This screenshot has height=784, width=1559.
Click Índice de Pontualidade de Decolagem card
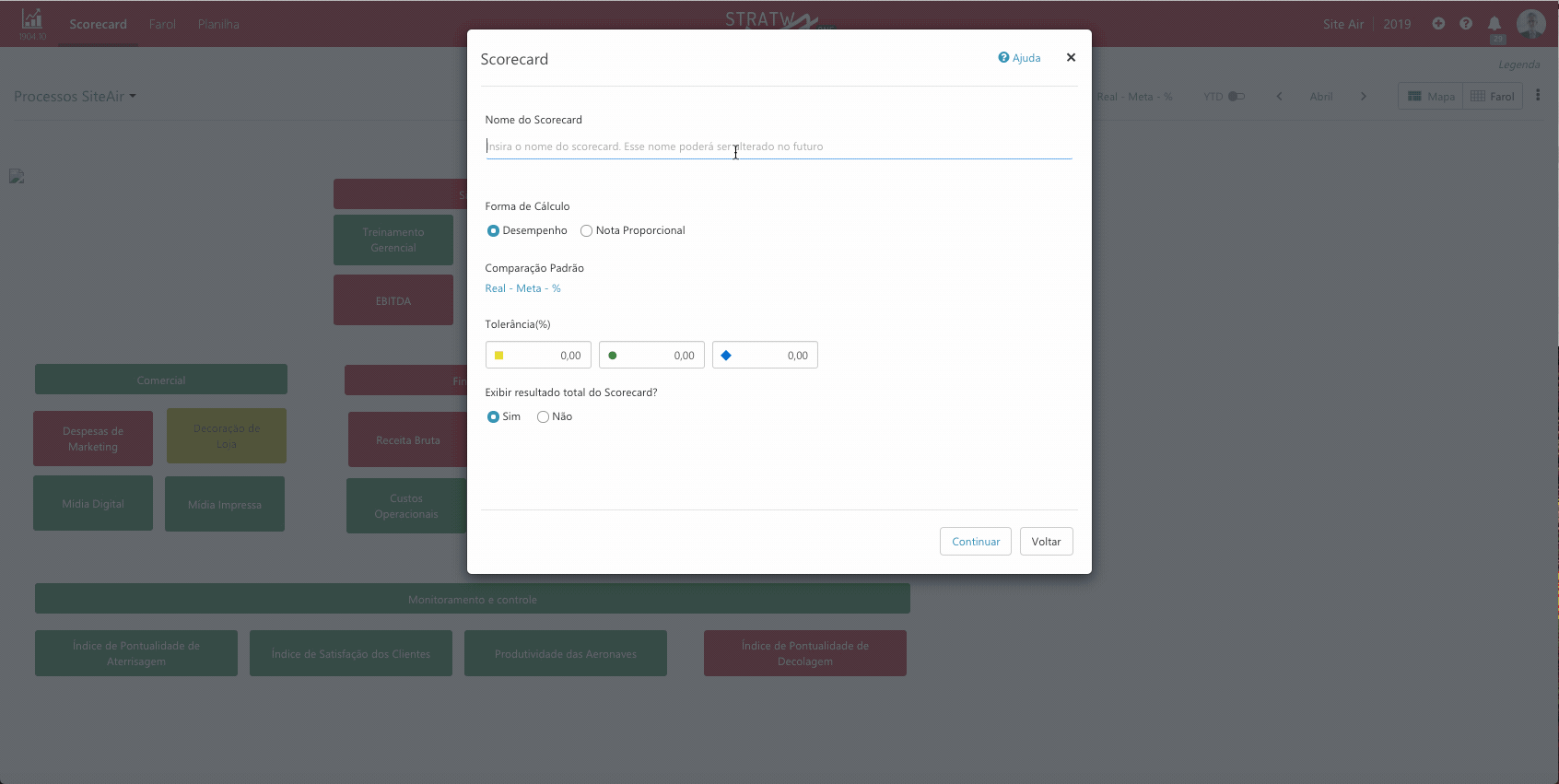pos(805,653)
